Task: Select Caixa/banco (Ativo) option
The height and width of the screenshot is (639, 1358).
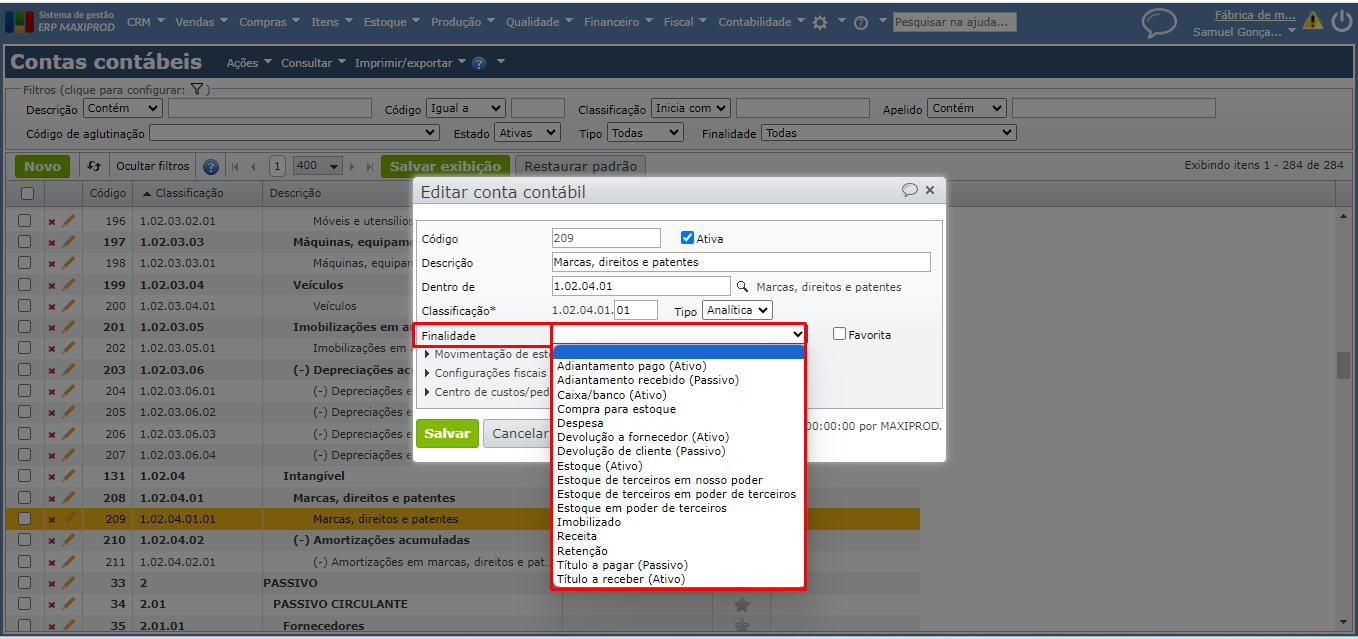Action: coord(678,395)
